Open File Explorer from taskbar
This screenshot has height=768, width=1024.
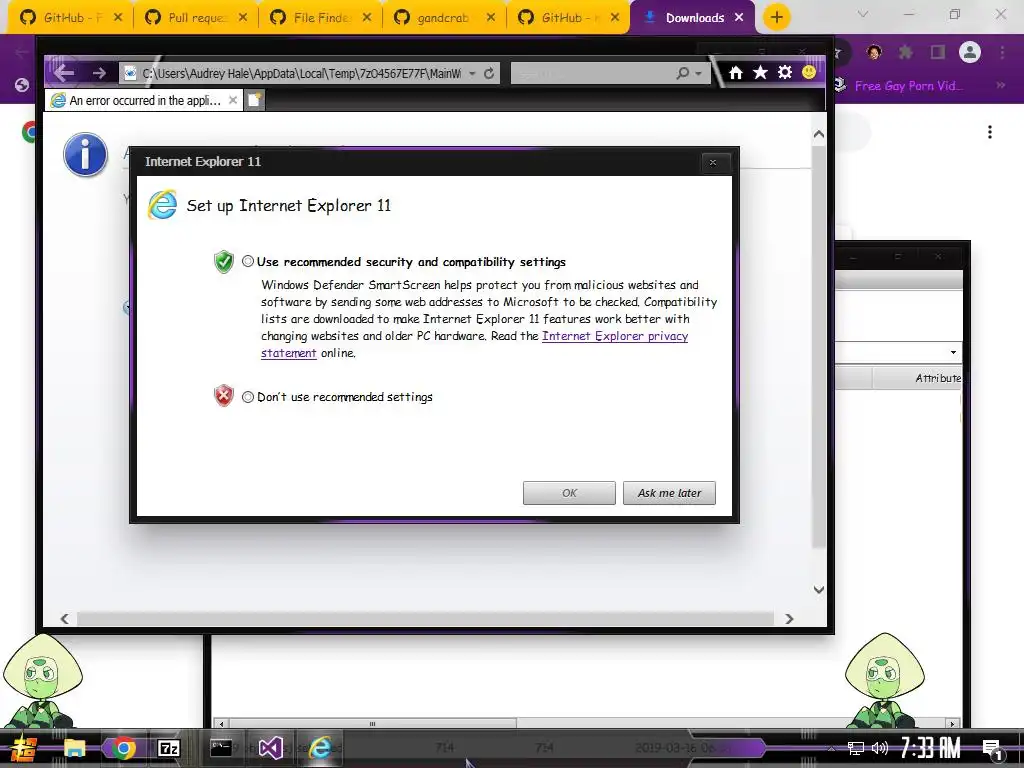tap(74, 748)
